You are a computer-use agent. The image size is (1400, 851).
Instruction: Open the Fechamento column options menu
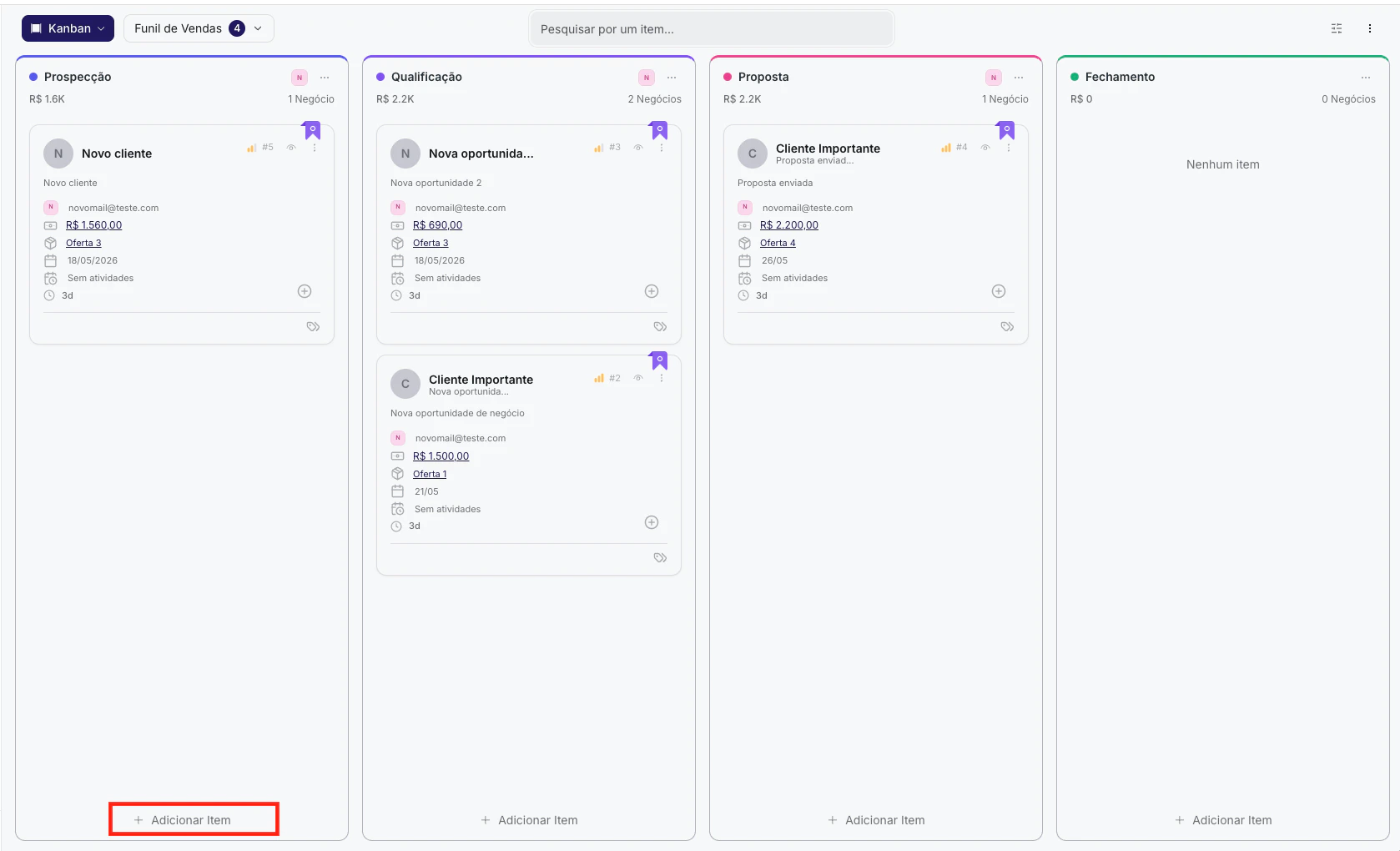(1366, 78)
